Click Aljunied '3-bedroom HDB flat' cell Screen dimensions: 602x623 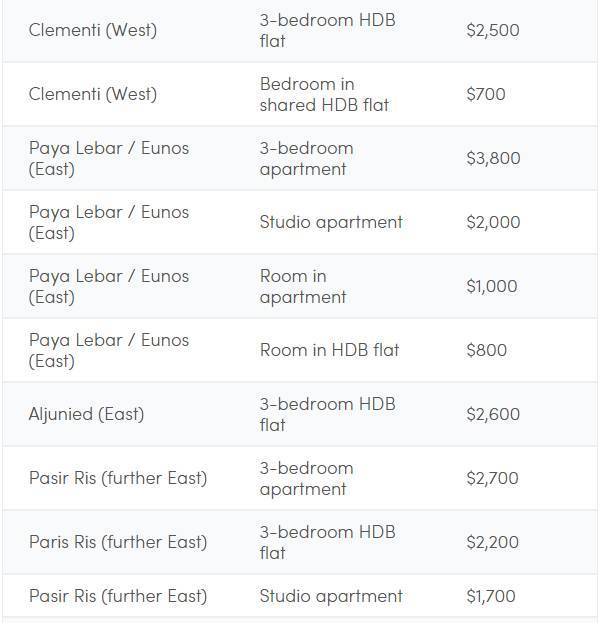coord(327,414)
